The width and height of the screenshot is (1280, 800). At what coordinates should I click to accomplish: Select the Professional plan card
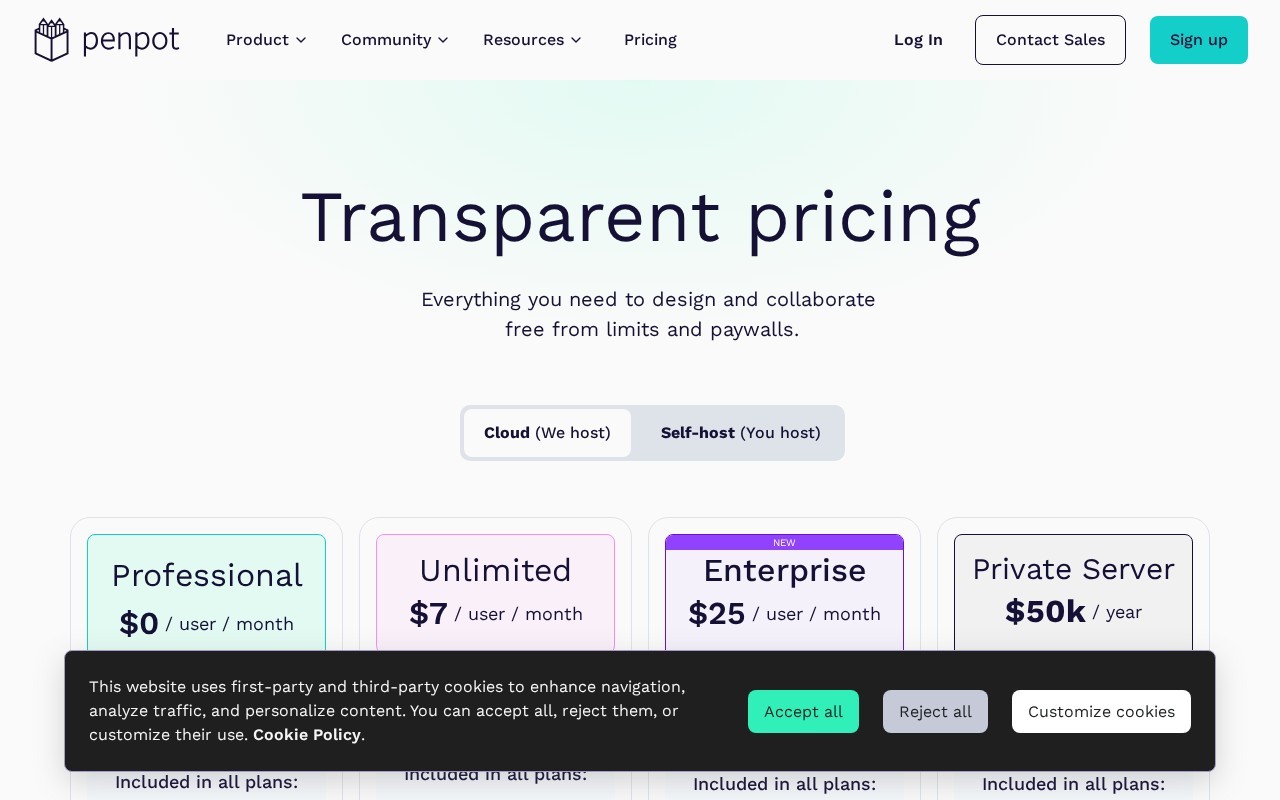206,595
